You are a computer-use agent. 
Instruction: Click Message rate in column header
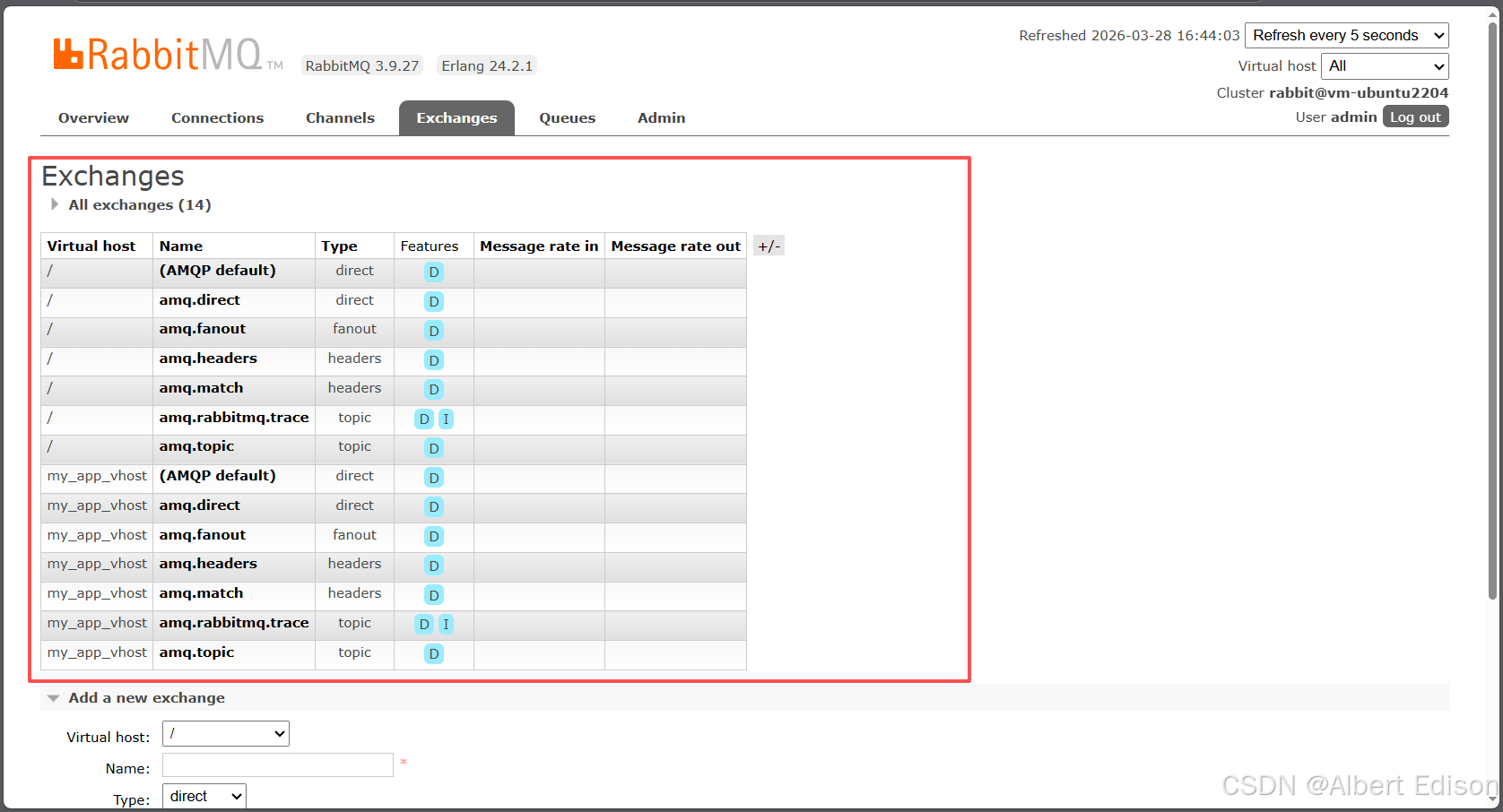(x=539, y=246)
